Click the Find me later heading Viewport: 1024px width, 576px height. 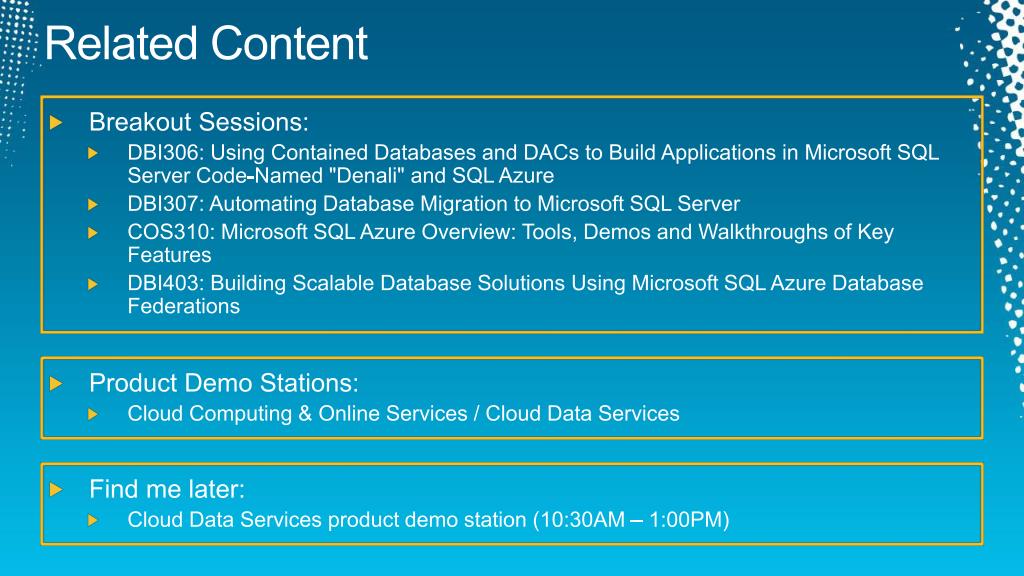167,489
